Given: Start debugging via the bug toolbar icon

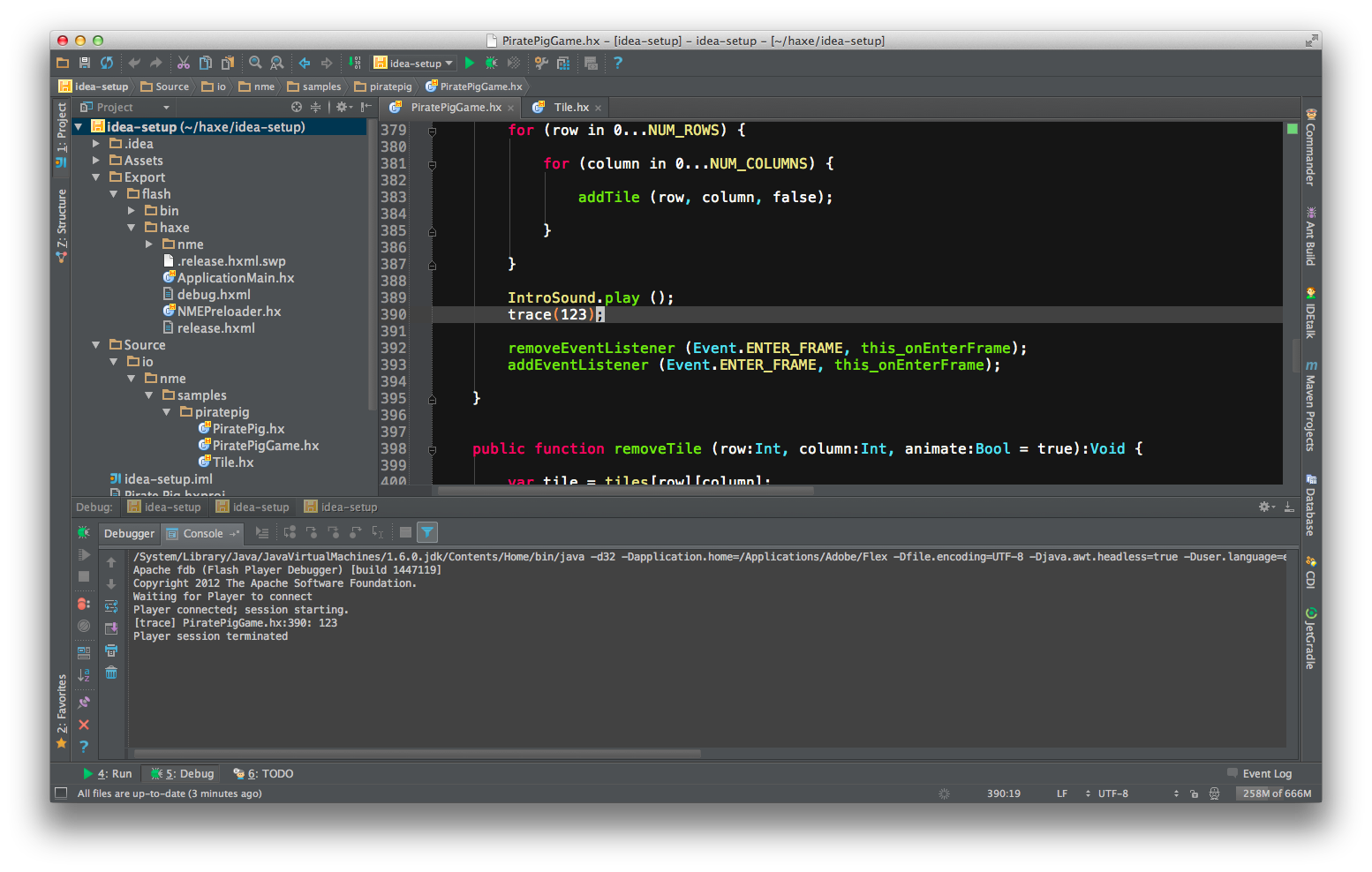Looking at the screenshot, I should (492, 63).
